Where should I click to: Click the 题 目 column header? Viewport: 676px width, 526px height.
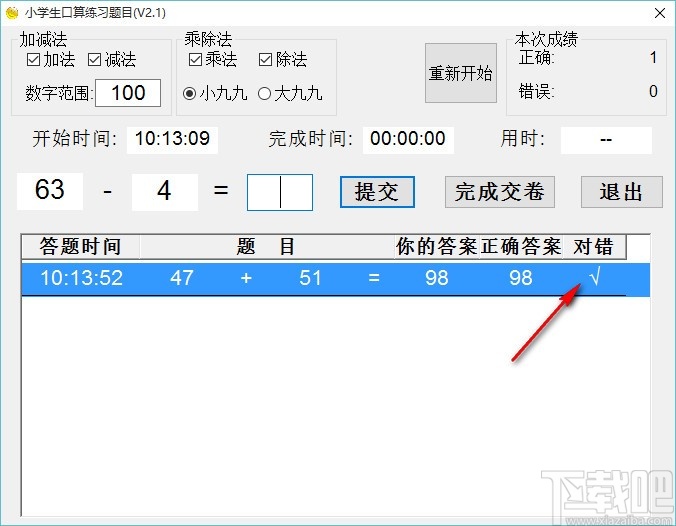266,247
